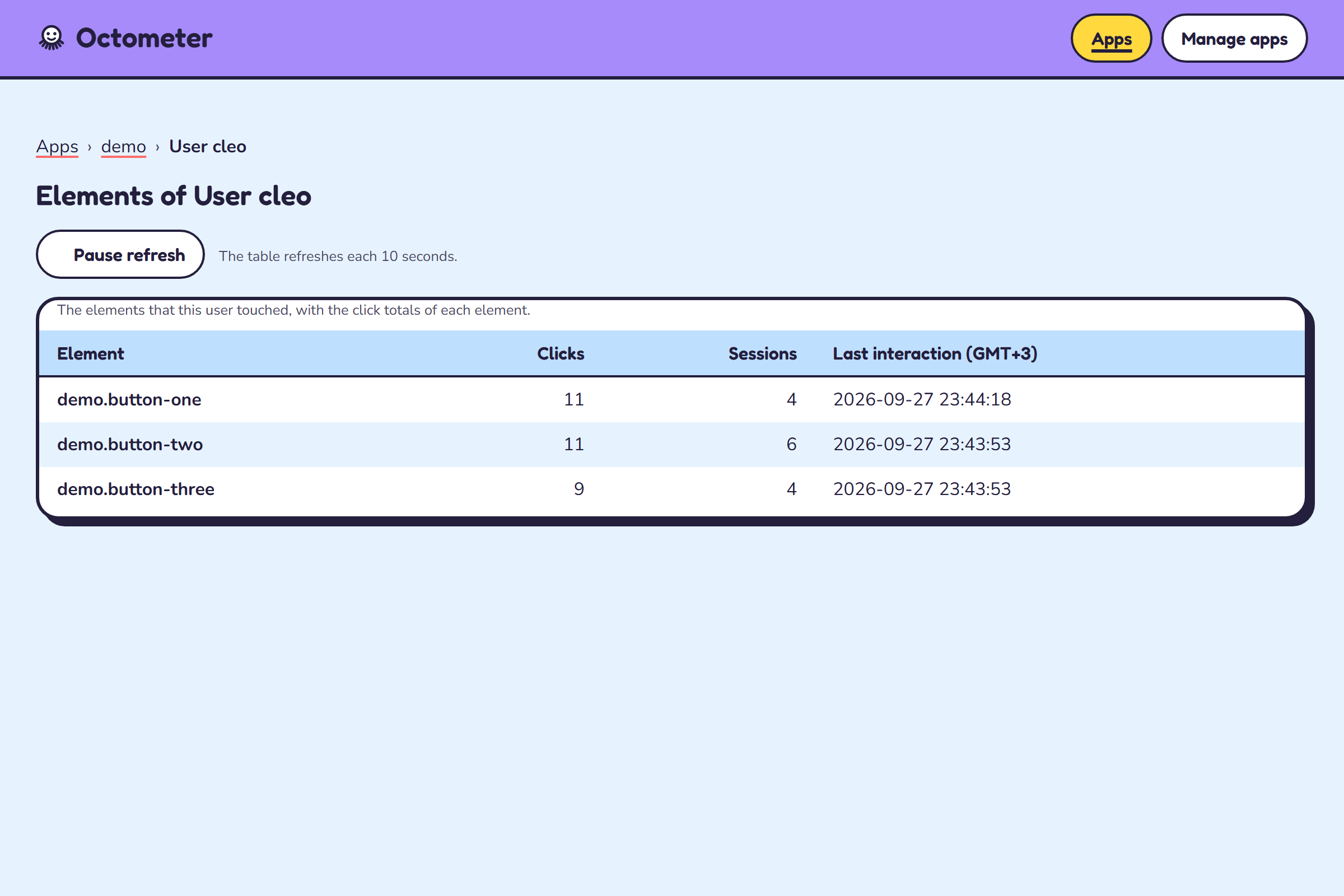
Task: Click the demo.button-two last interaction timestamp
Action: pos(922,444)
